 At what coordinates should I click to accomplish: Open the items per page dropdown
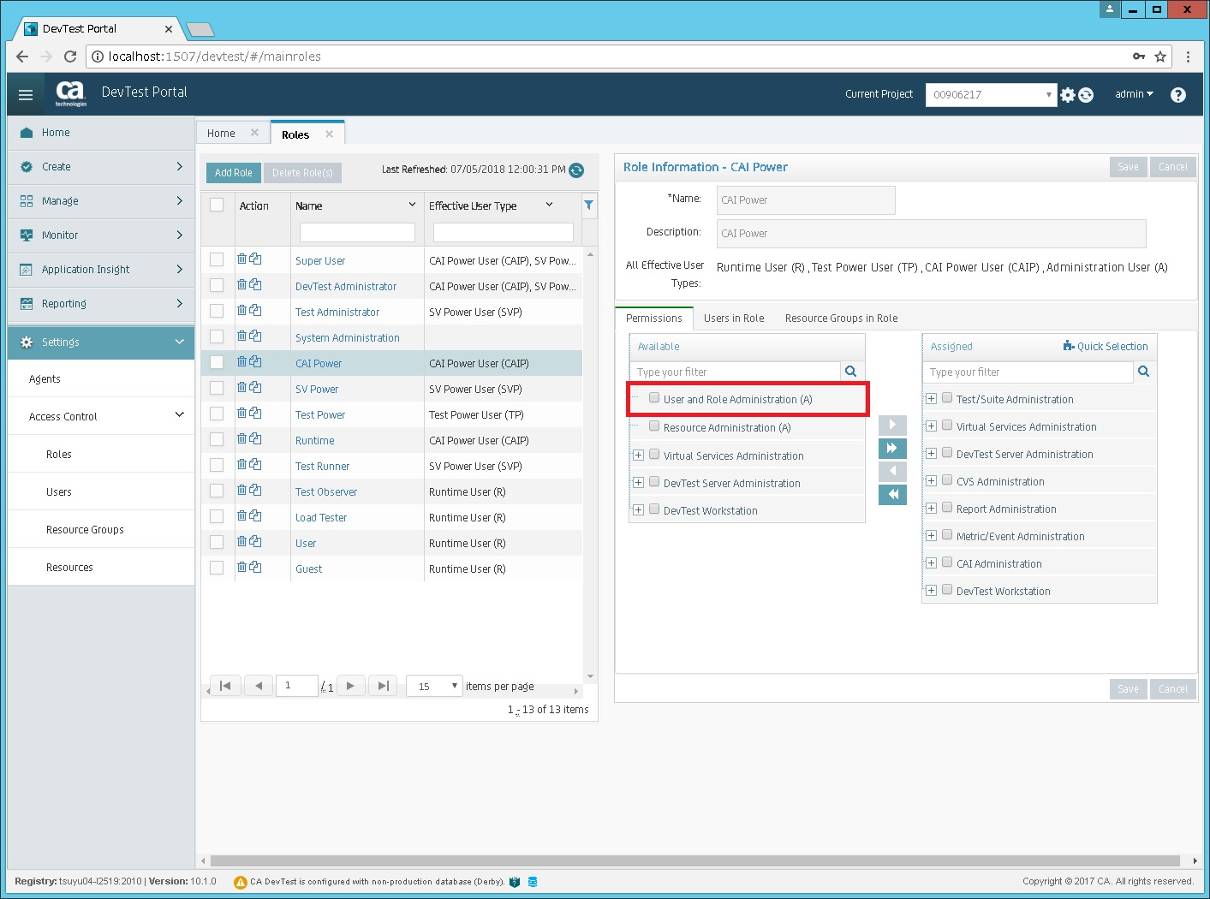[434, 686]
